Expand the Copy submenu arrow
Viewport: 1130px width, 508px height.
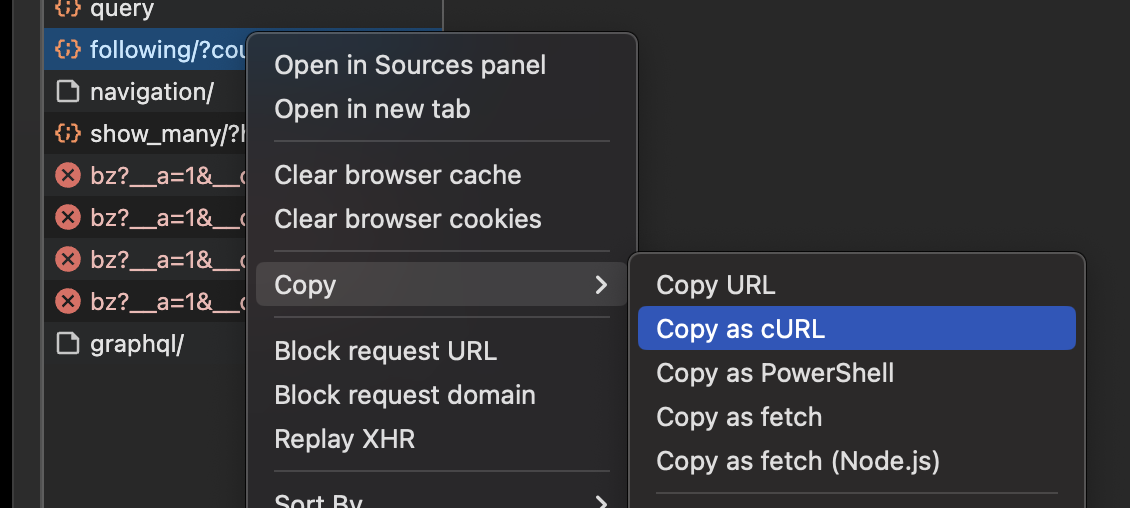click(x=601, y=285)
